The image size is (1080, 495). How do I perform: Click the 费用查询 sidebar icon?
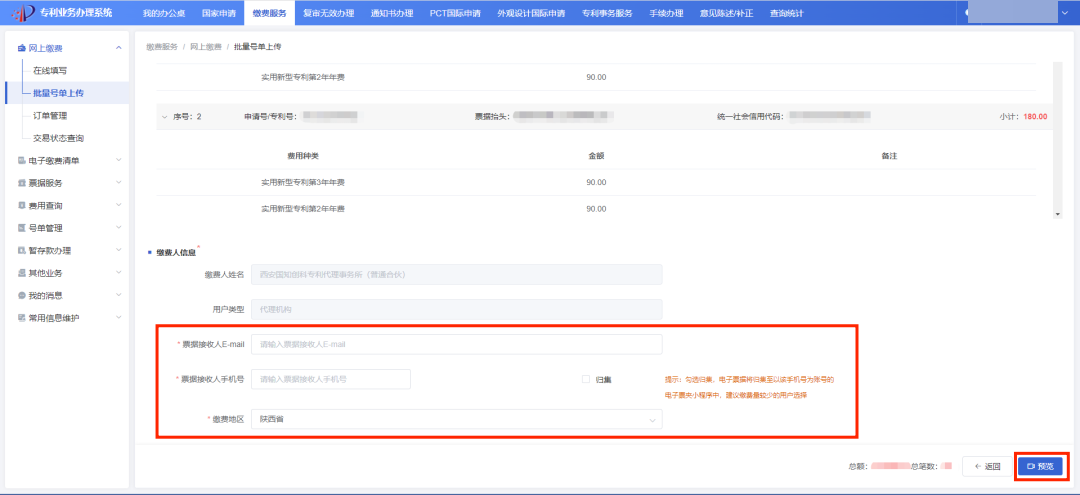coord(22,205)
